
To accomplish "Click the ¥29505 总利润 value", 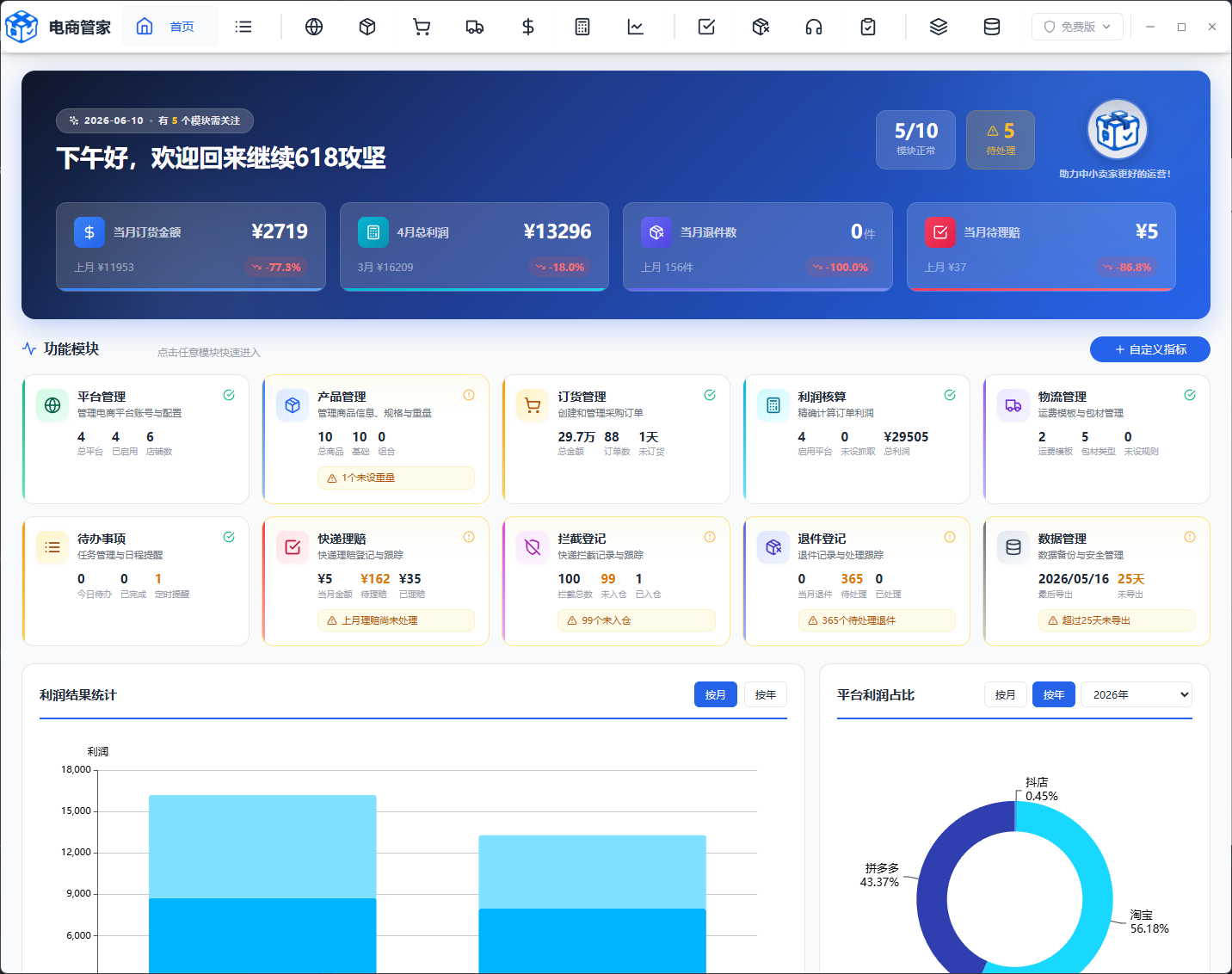I will click(906, 437).
